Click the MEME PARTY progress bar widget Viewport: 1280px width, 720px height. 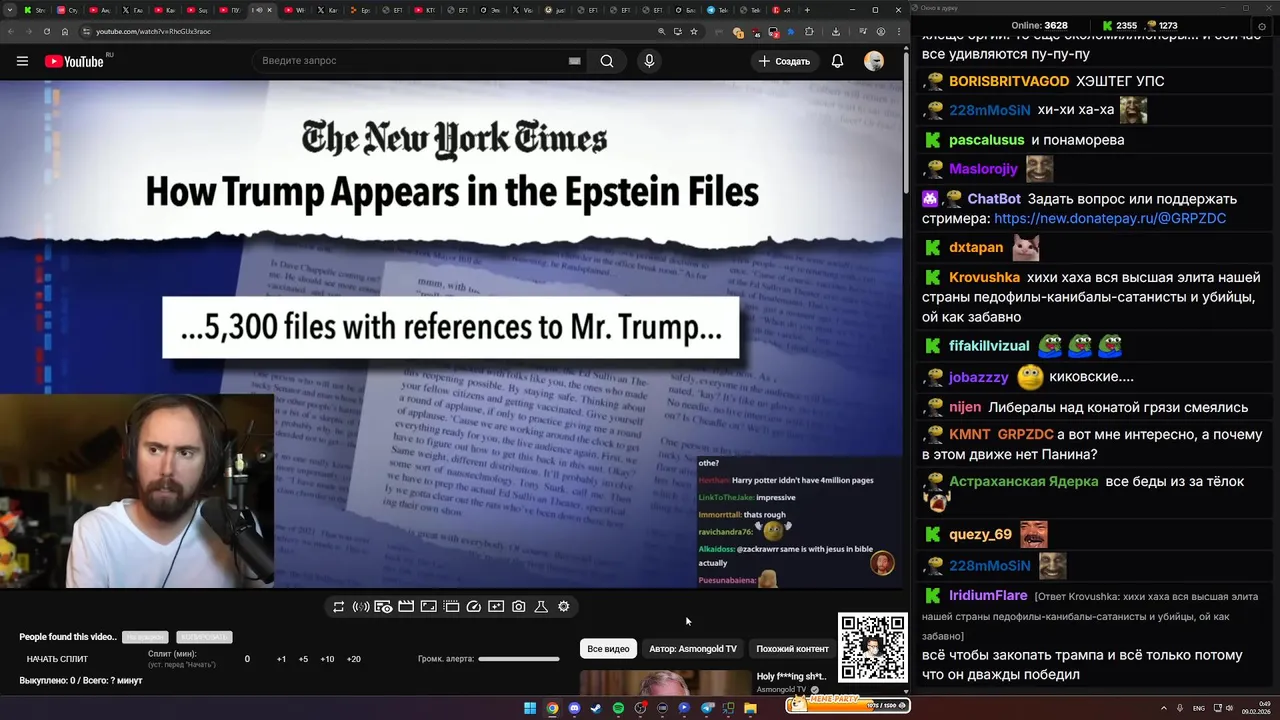click(x=848, y=704)
